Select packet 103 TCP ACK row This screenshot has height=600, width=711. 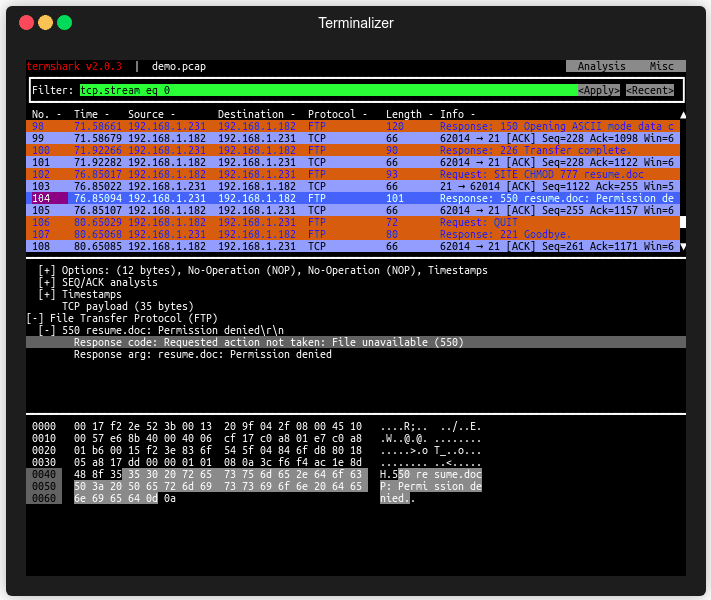(353, 186)
